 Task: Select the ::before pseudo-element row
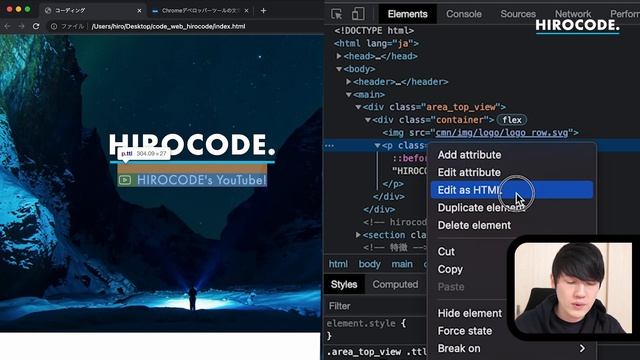coord(409,158)
